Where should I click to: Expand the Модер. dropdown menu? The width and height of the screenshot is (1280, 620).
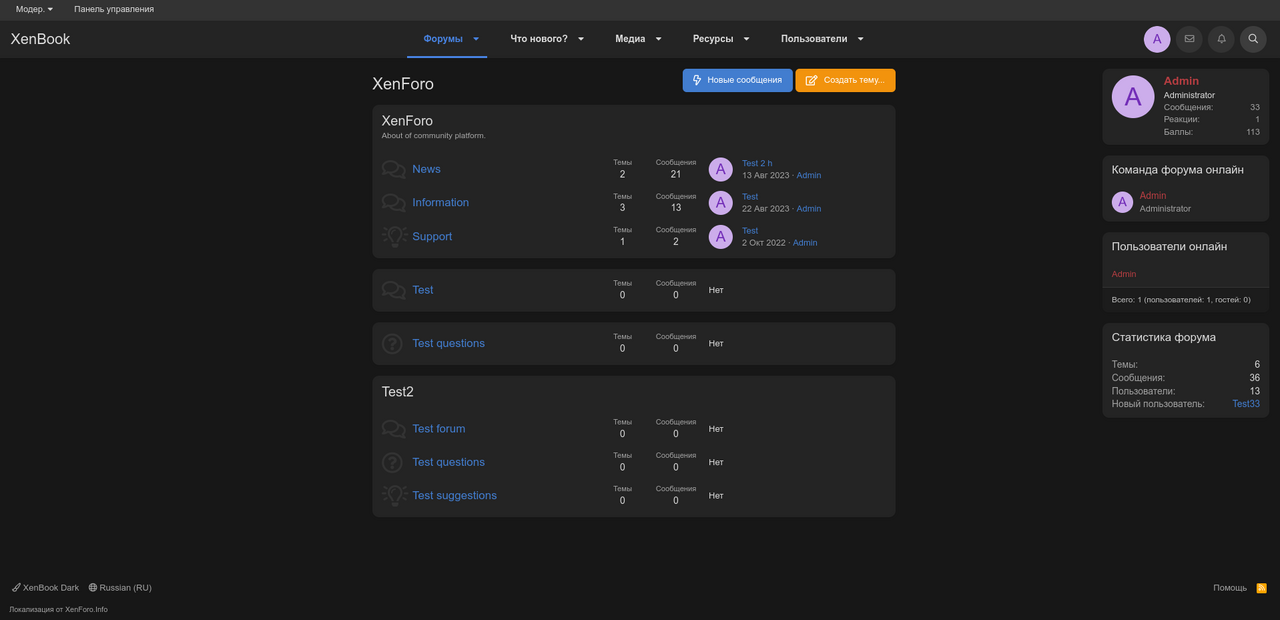point(35,9)
